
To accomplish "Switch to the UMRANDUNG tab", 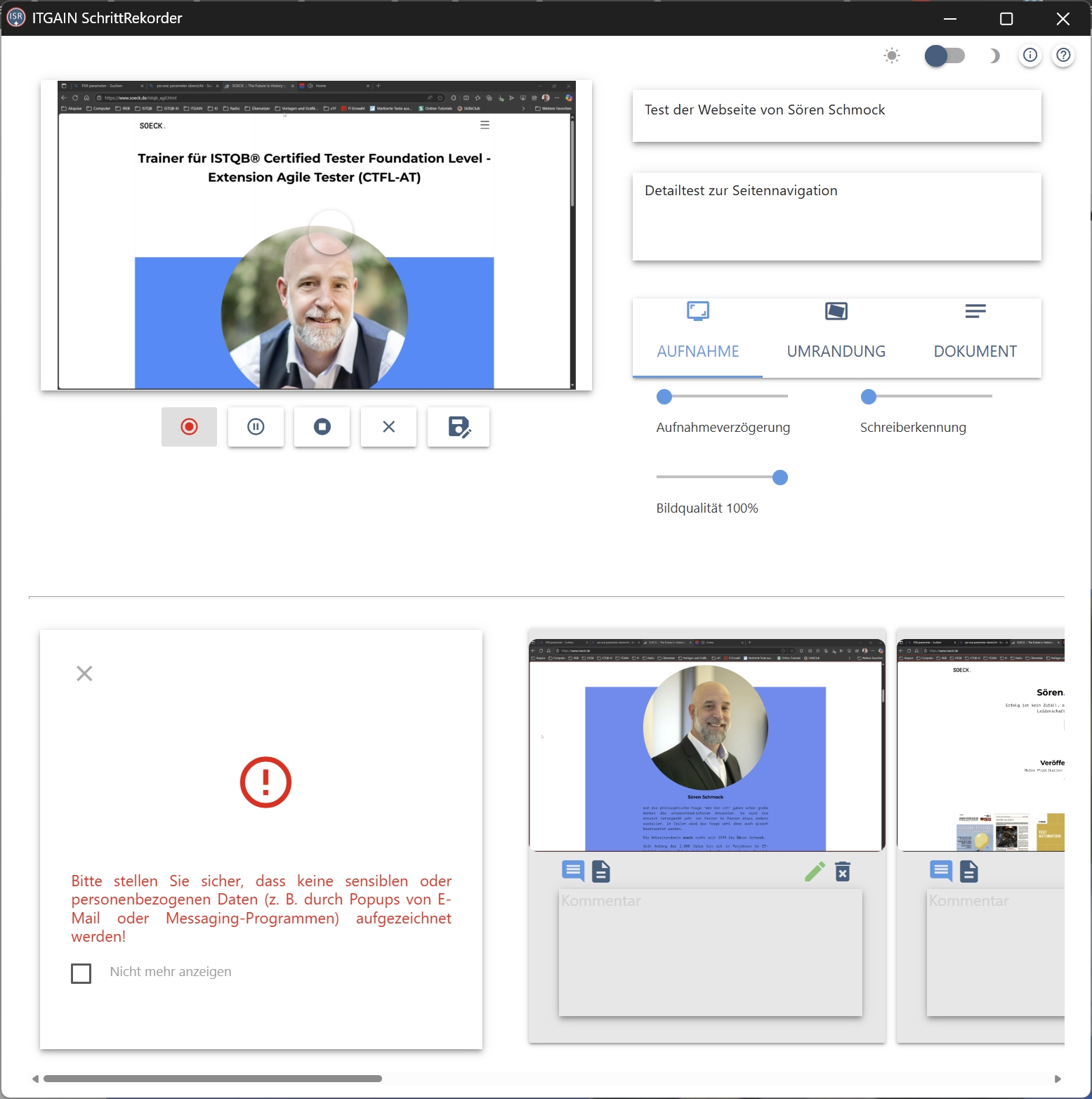I will click(836, 338).
